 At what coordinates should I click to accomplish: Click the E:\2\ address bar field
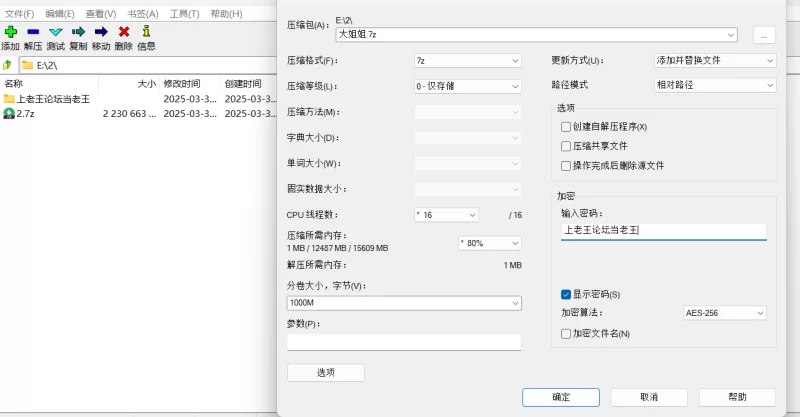point(148,65)
